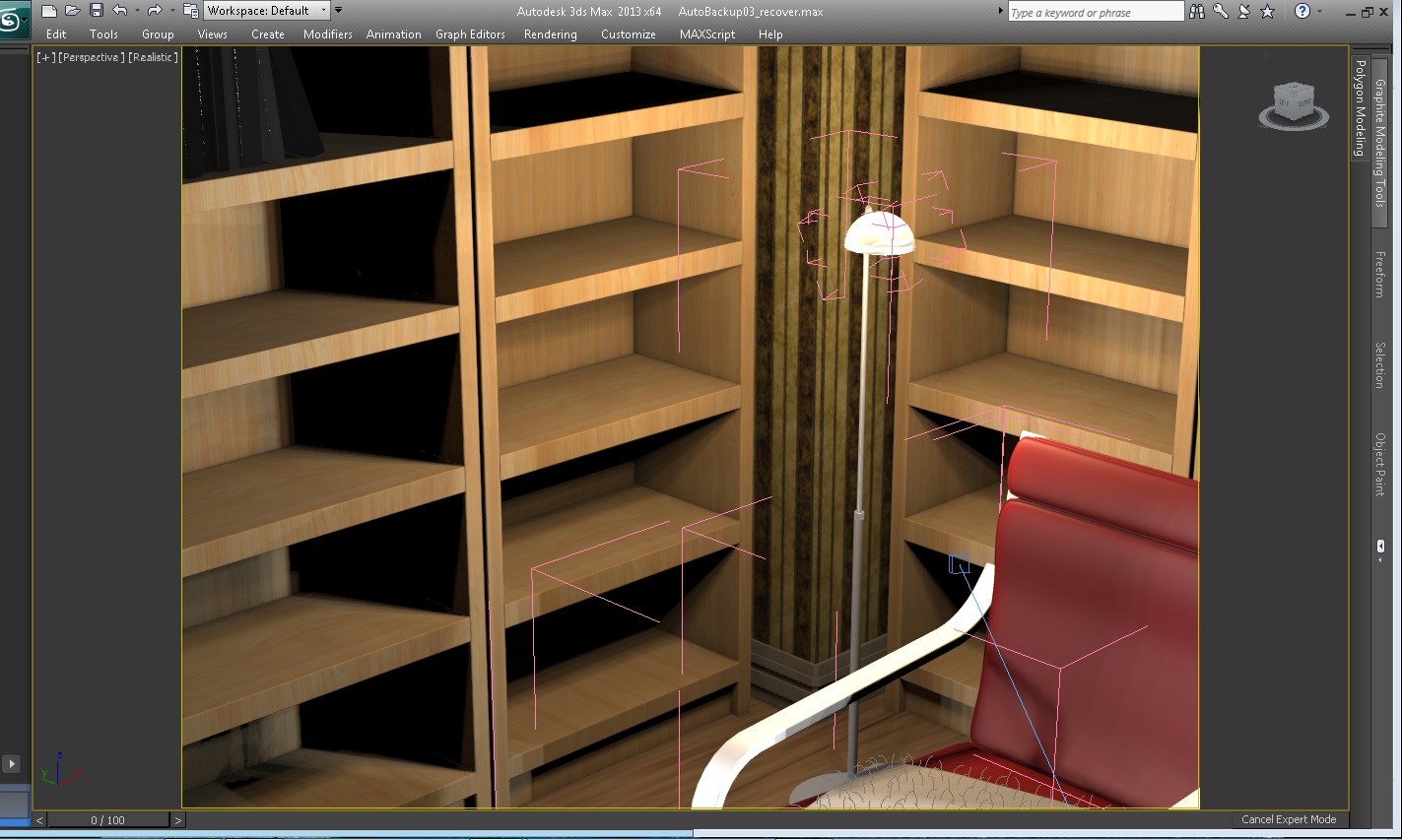The width and height of the screenshot is (1402, 840).
Task: Open the Modifiers menu
Action: (327, 34)
